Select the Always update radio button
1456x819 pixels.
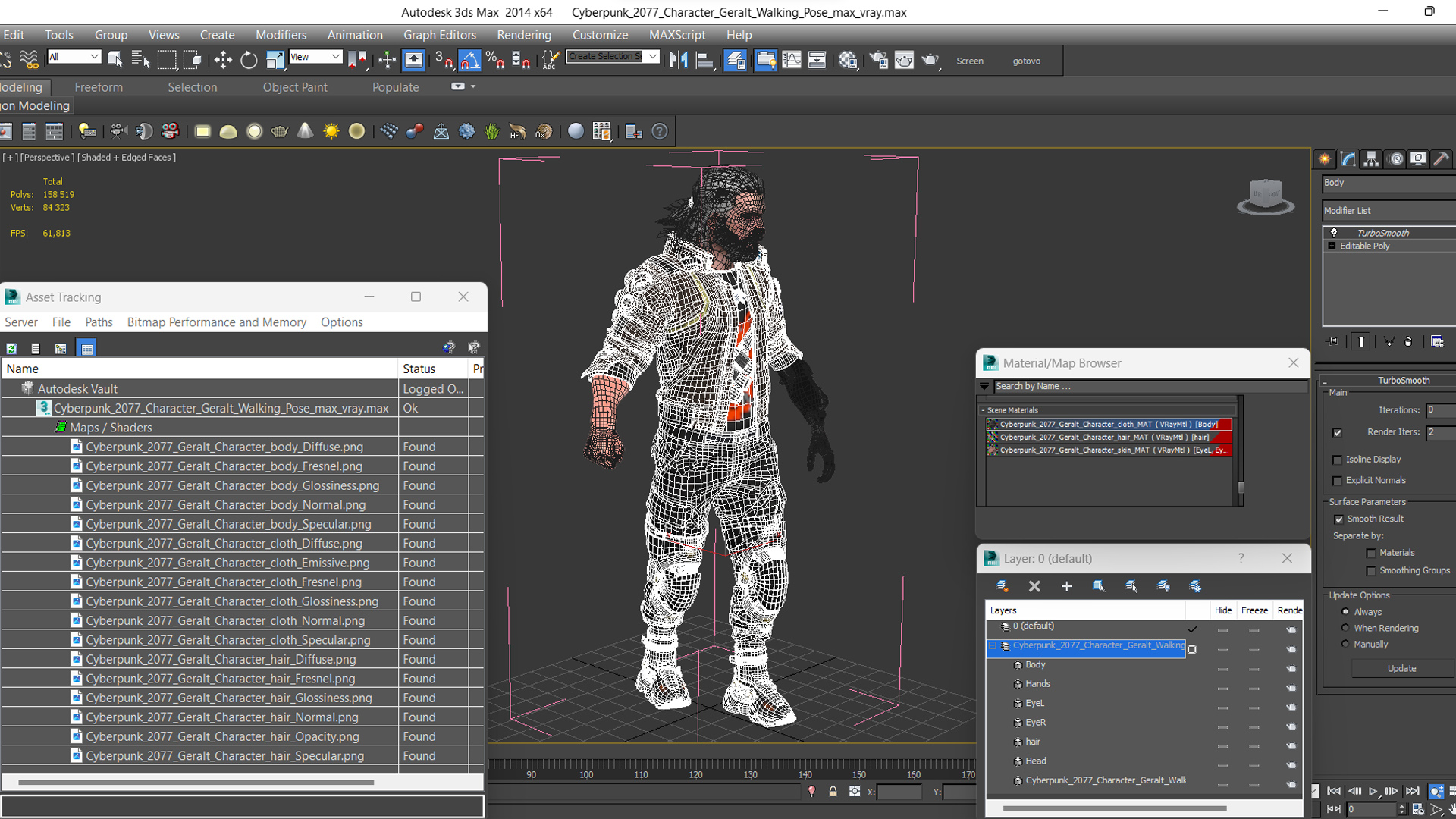click(x=1346, y=612)
